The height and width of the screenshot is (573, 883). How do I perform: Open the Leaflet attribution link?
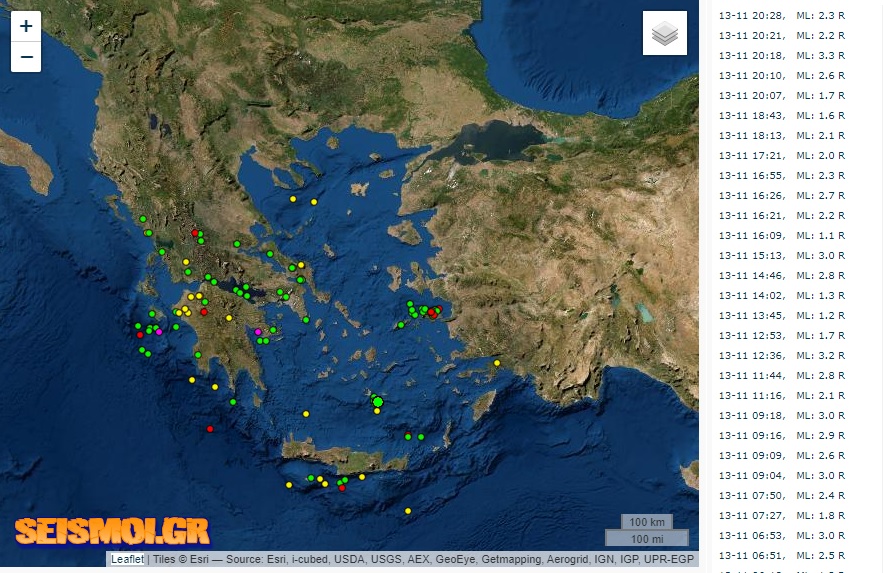coord(127,559)
